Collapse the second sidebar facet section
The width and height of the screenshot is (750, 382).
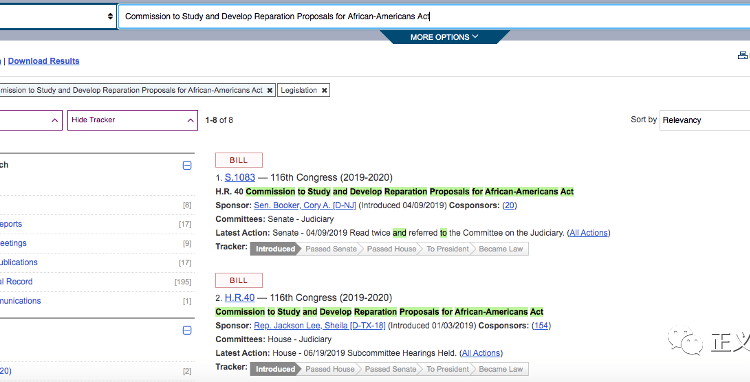(x=187, y=330)
